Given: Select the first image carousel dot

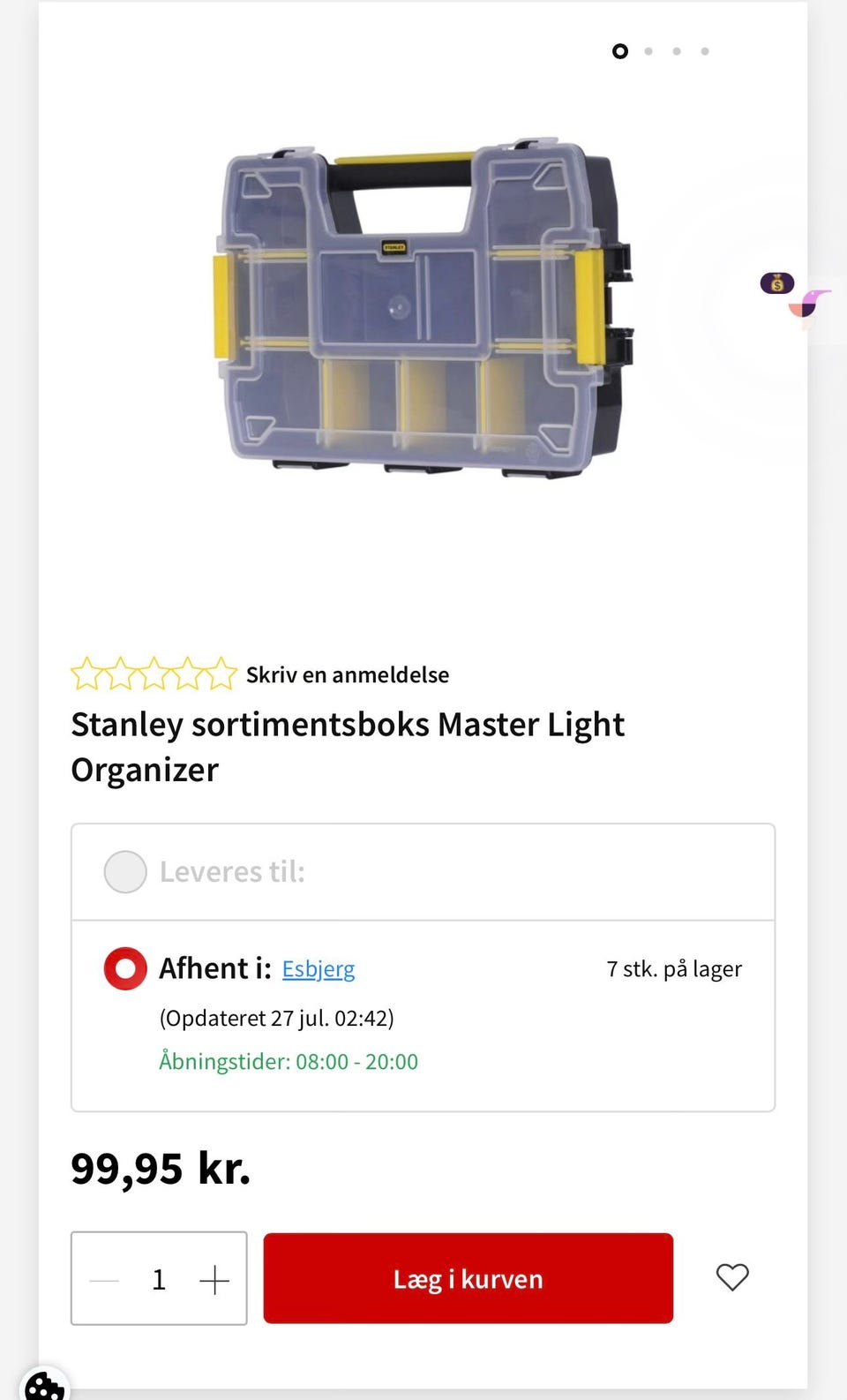Looking at the screenshot, I should point(620,51).
